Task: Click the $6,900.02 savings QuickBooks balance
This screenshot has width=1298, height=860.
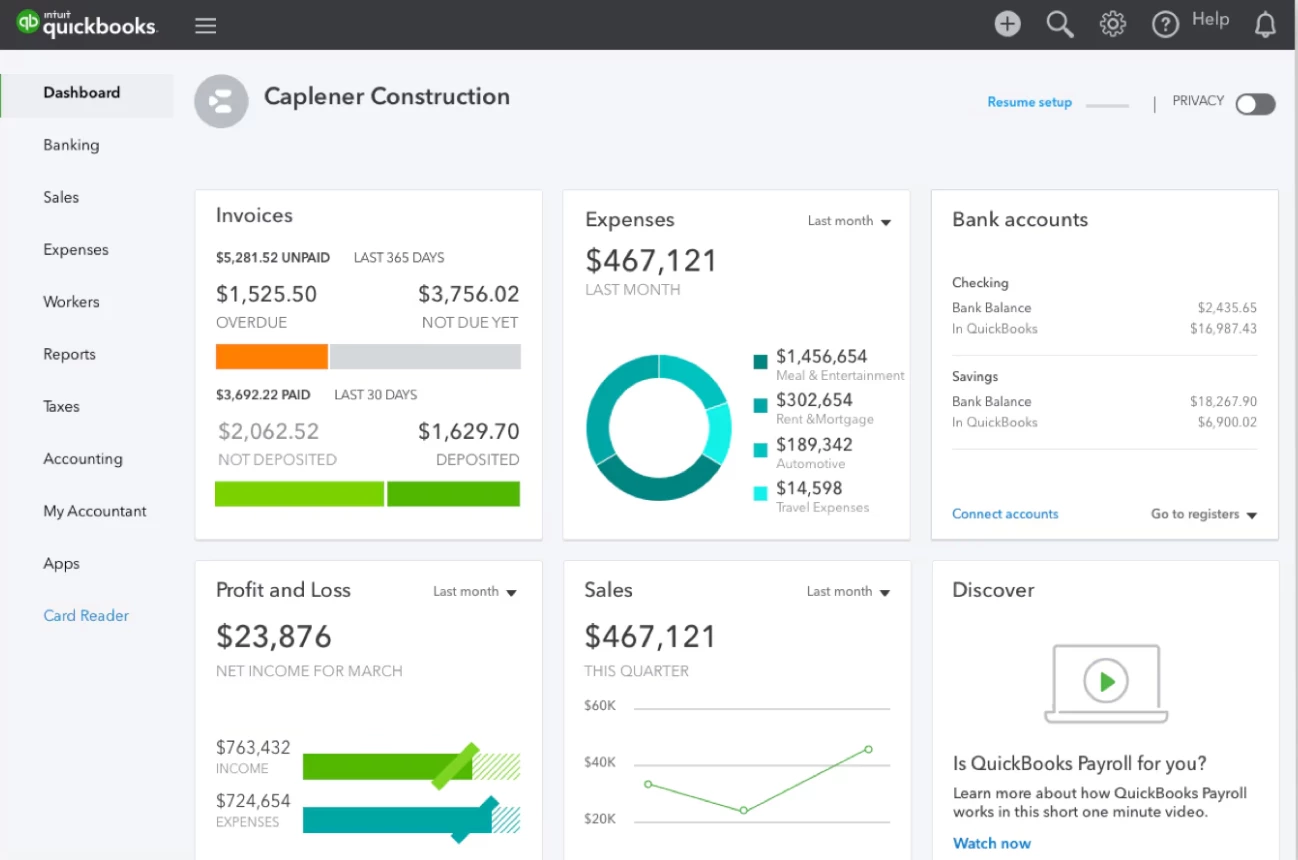Action: coord(1227,423)
